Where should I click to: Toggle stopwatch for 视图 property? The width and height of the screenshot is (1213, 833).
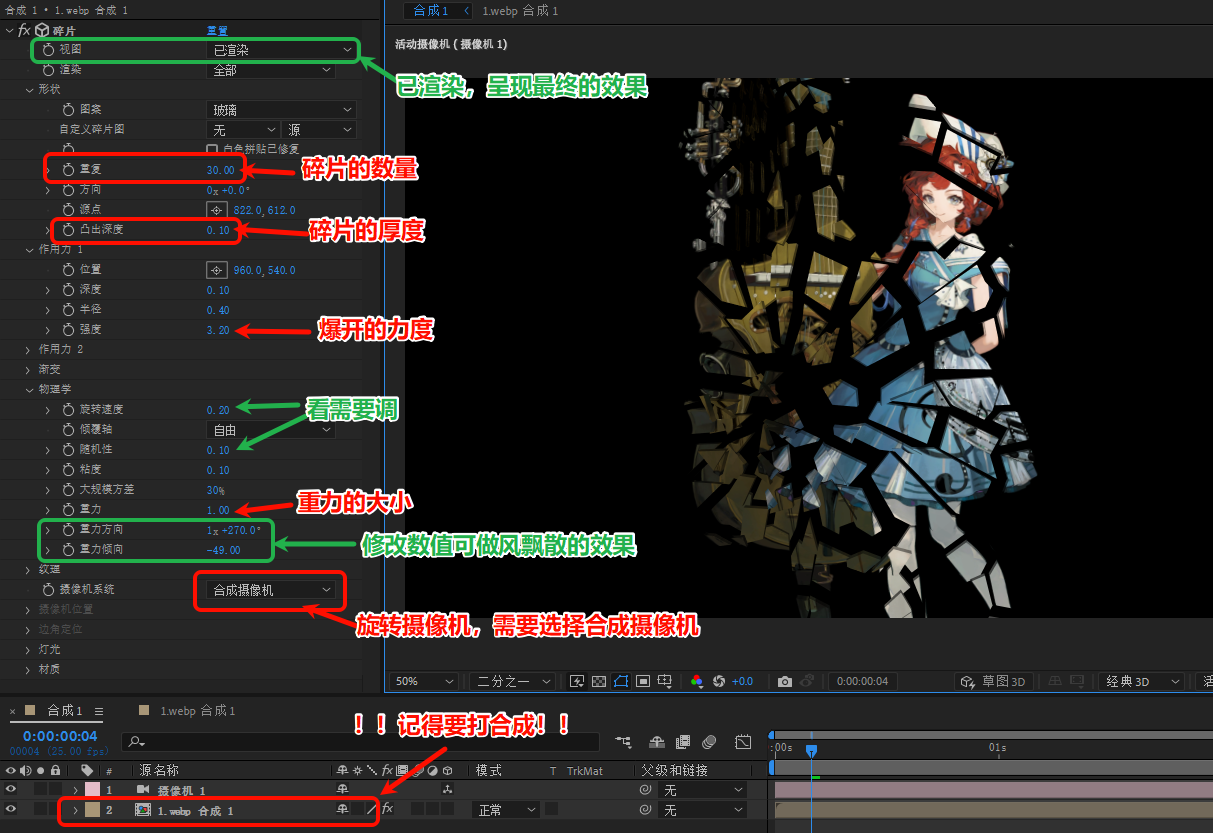[49, 49]
